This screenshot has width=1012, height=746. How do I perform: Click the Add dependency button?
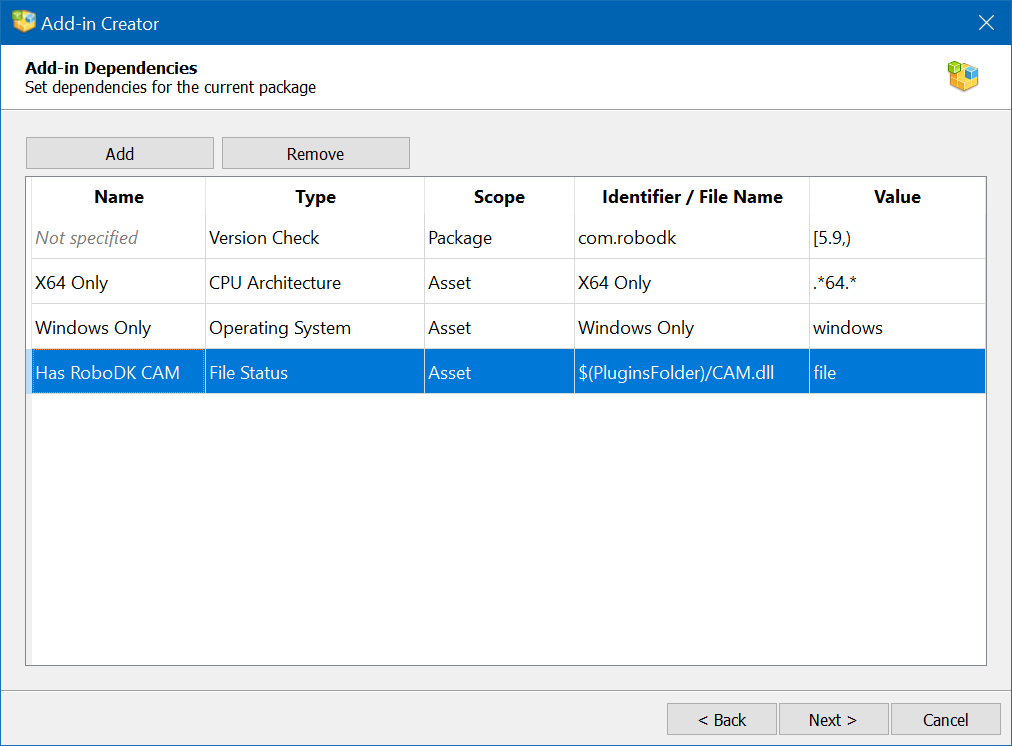click(120, 154)
